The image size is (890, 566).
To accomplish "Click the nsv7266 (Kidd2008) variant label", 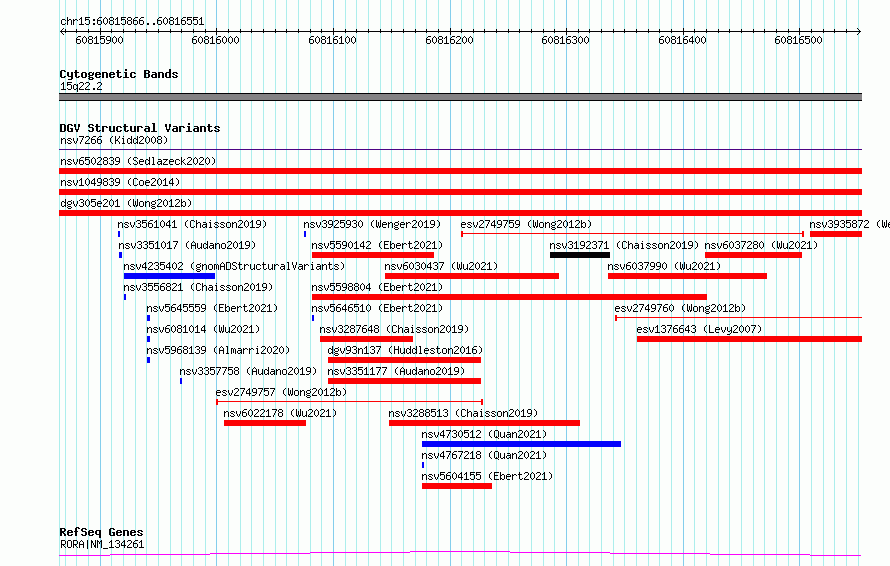I will [114, 140].
